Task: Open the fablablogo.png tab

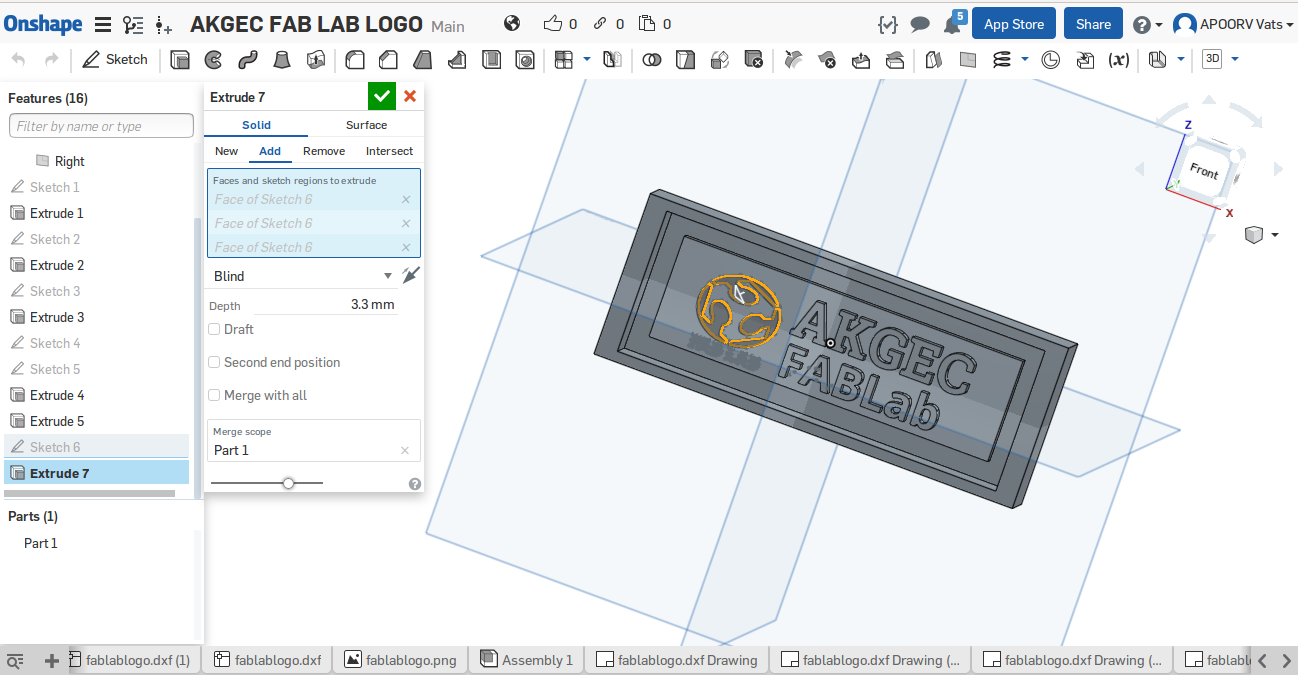Action: pos(400,660)
